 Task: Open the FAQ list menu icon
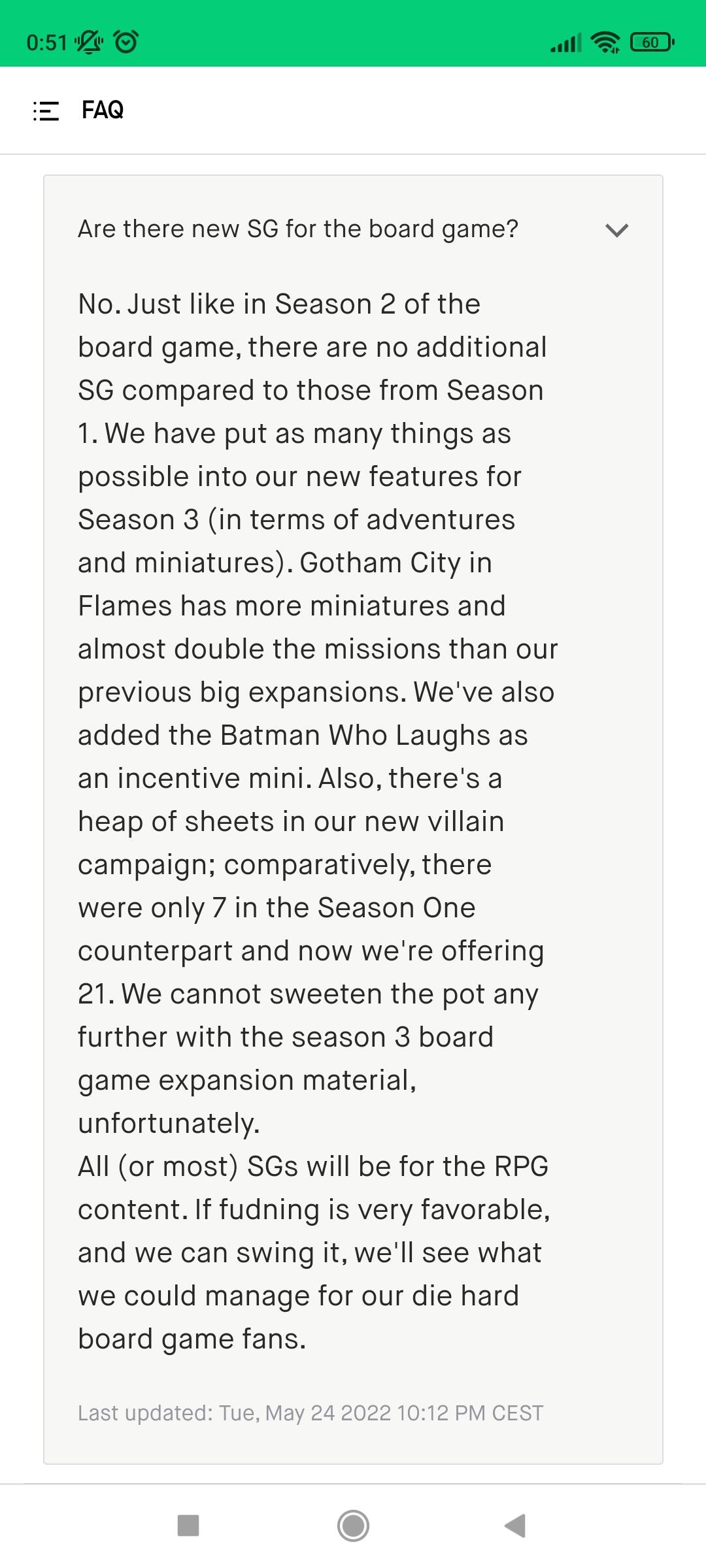46,110
